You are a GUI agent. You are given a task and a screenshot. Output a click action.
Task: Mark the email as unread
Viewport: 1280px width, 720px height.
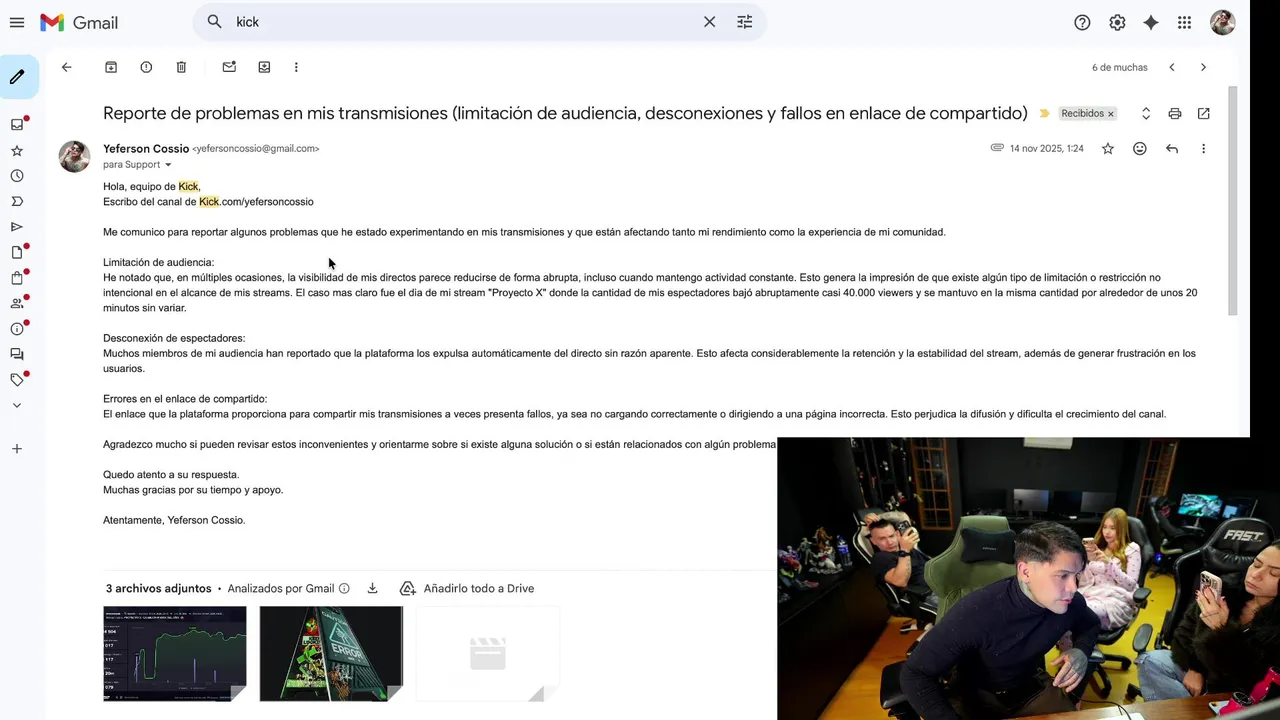point(229,67)
